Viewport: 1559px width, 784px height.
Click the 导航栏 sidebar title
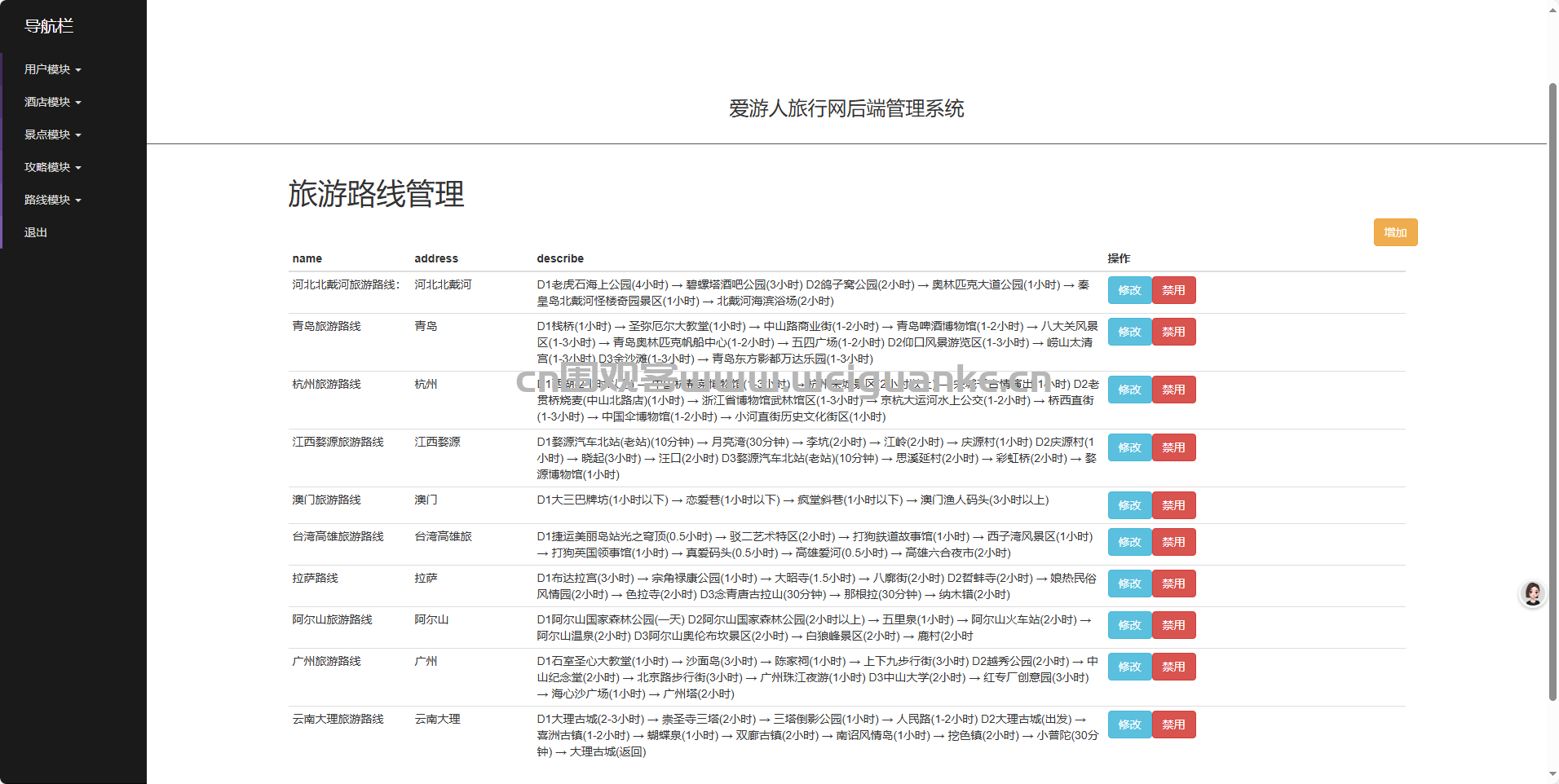point(49,26)
